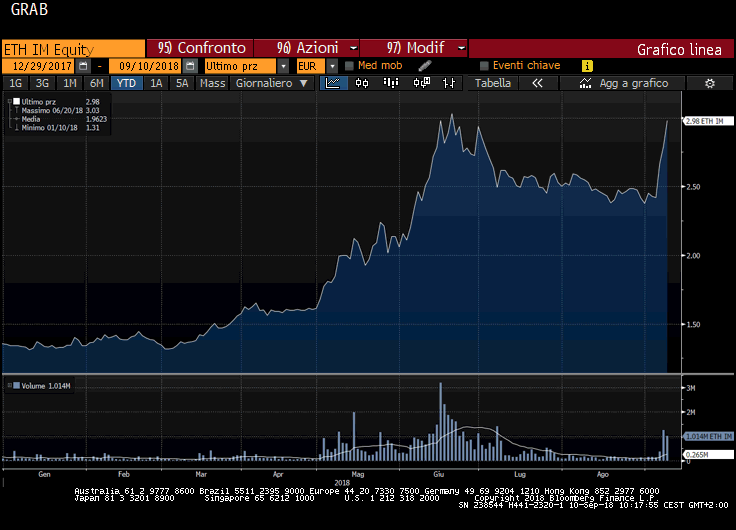This screenshot has width=736, height=530.
Task: Open end date calendar picker
Action: click(x=190, y=66)
